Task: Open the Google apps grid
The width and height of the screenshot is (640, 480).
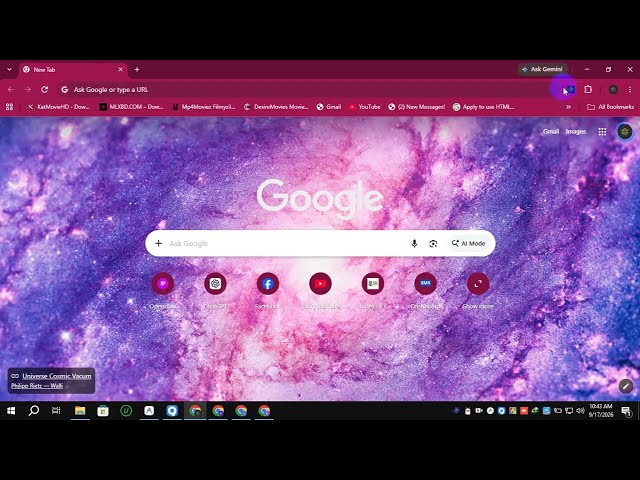Action: coord(602,131)
